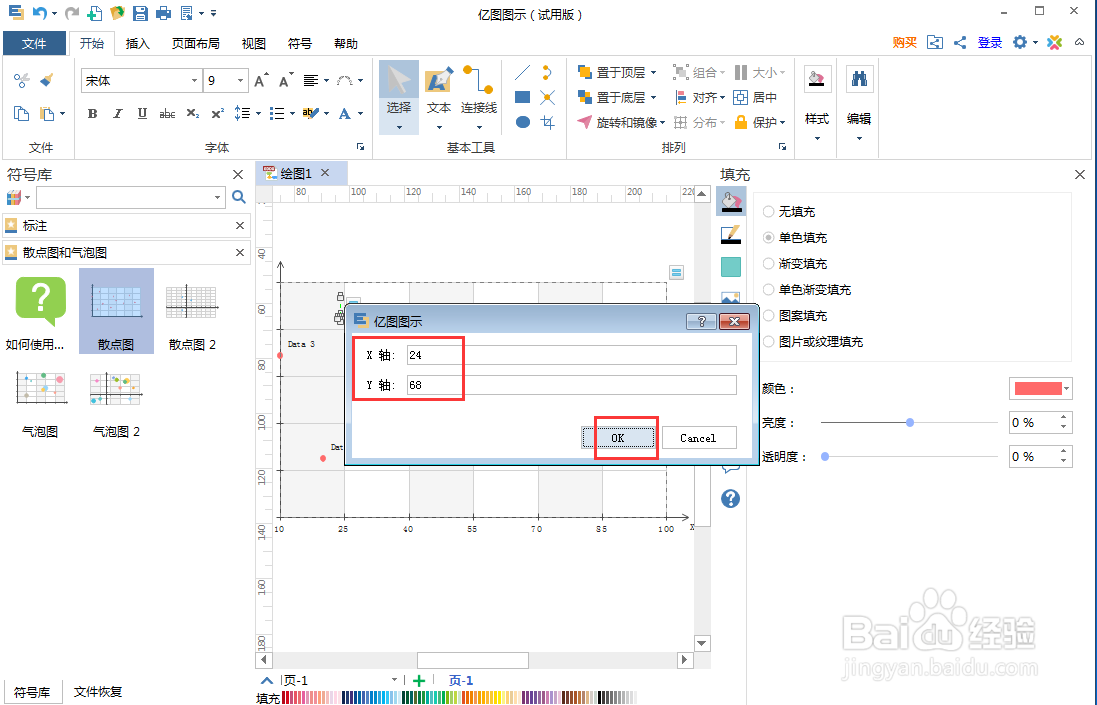Click OK in the dialog
Viewport: 1097px width, 705px height.
pos(618,438)
